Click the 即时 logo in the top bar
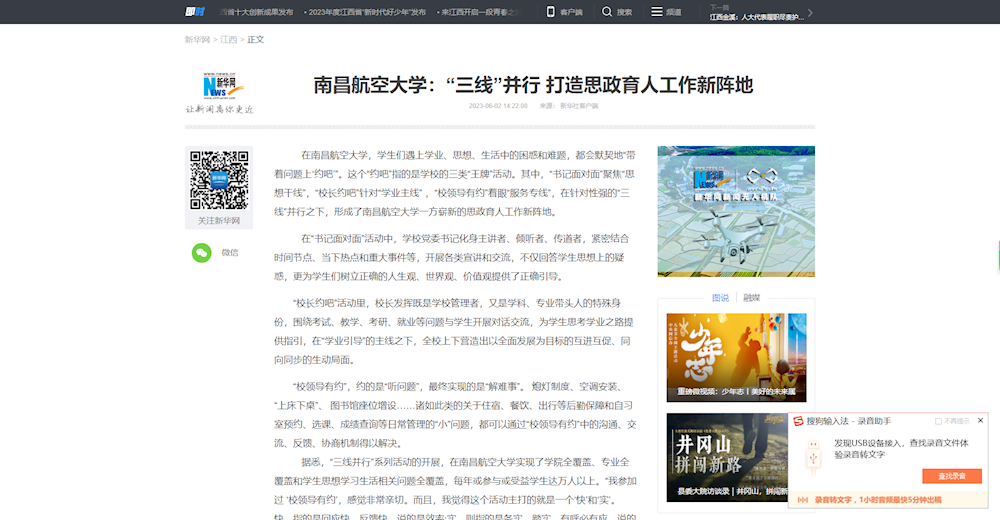This screenshot has height=520, width=1000. point(194,12)
